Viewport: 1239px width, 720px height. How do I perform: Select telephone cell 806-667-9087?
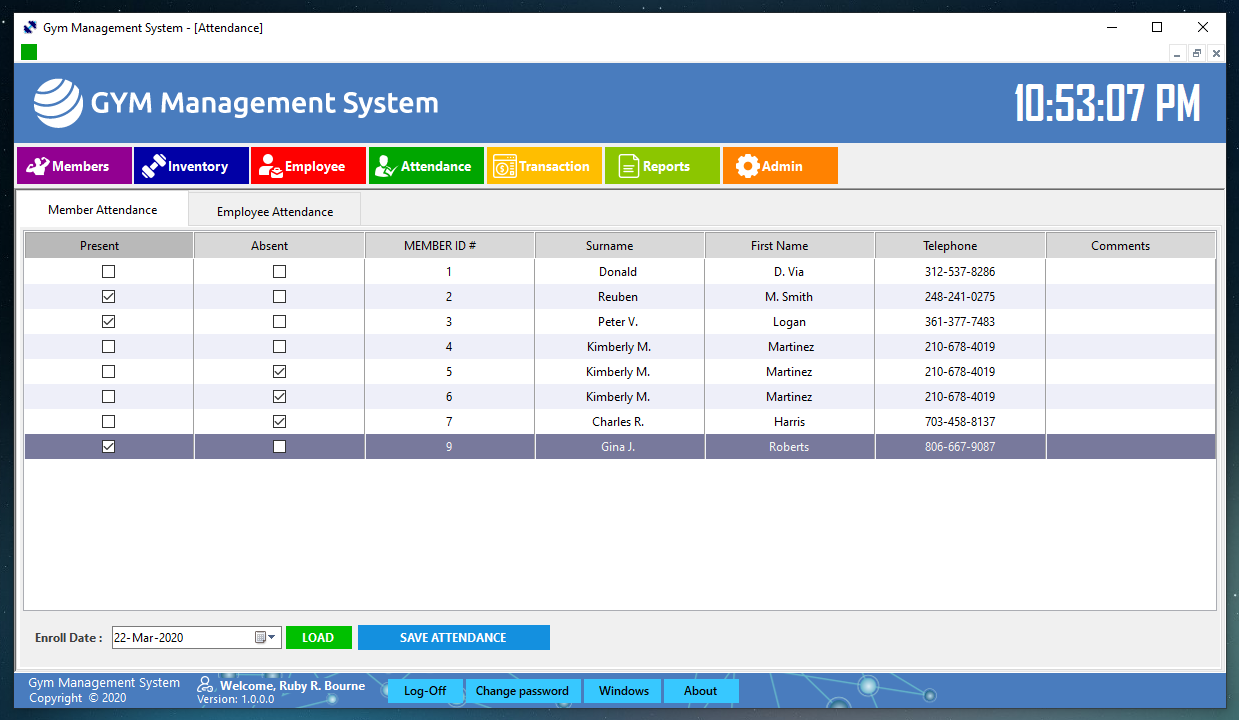(960, 447)
